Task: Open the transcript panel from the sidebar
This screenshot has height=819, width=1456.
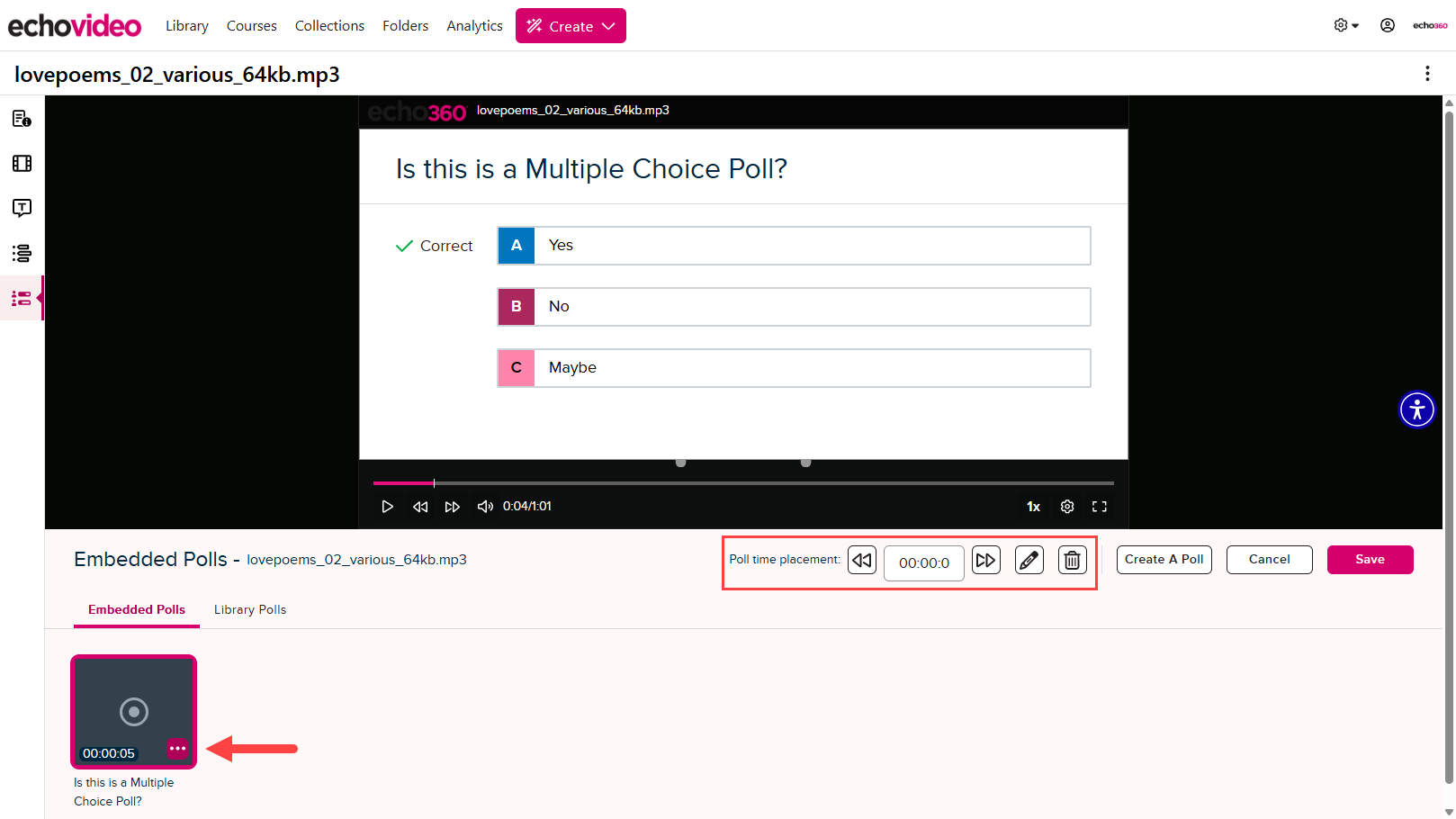Action: point(22,208)
